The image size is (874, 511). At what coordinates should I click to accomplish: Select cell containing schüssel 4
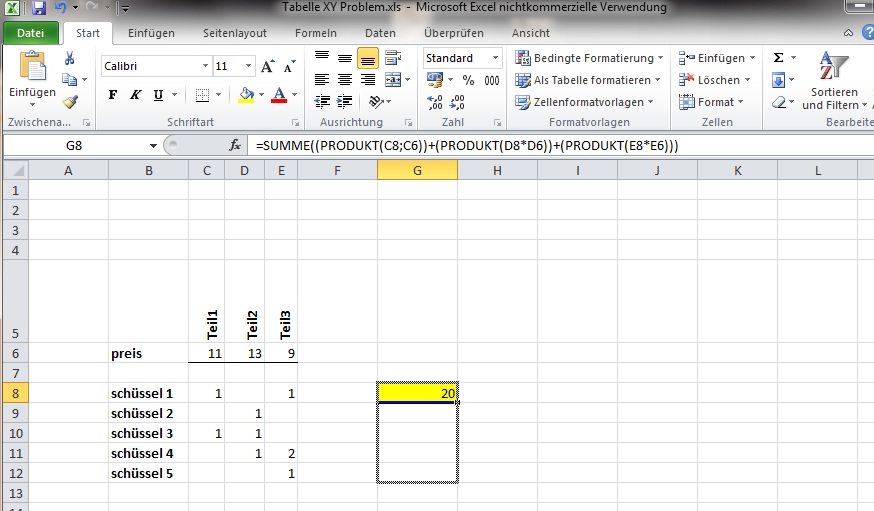(x=148, y=453)
